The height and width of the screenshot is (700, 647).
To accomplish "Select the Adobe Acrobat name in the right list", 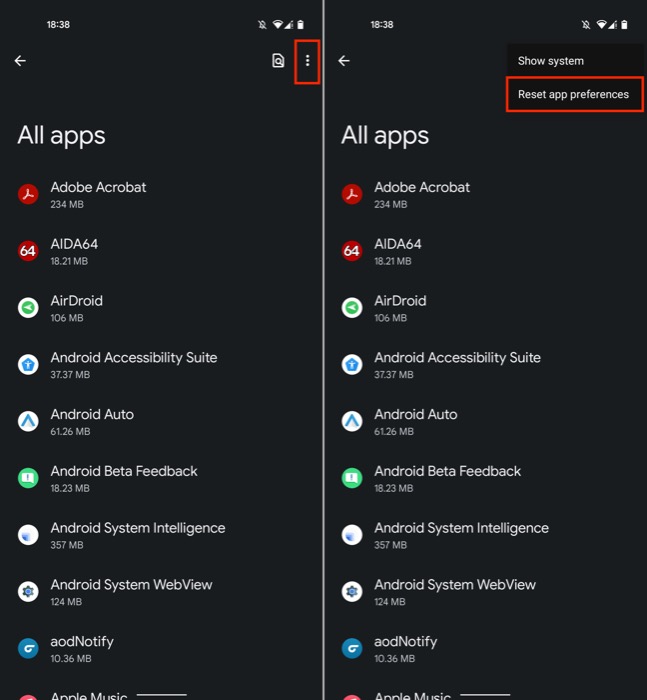I will point(422,187).
